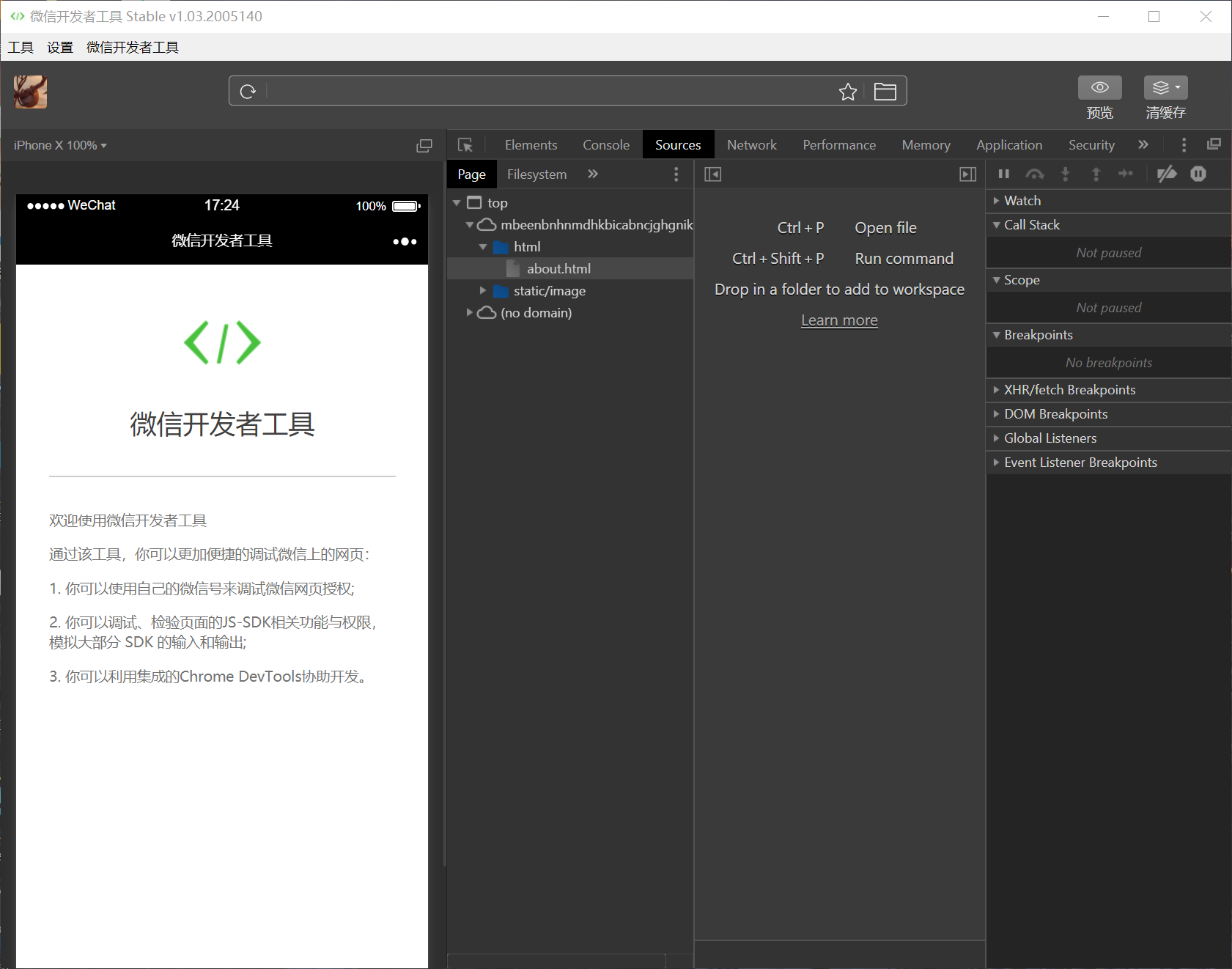Open the iPhone X 100% device dropdown
This screenshot has height=969, width=1232.
60,145
